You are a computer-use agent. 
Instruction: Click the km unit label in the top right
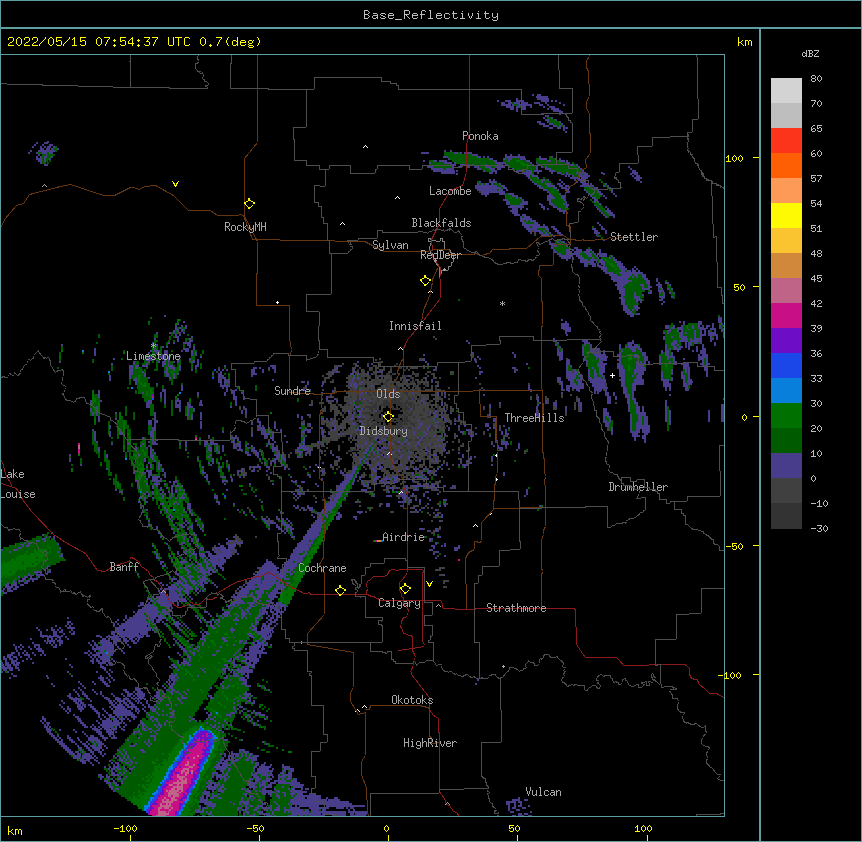[744, 42]
